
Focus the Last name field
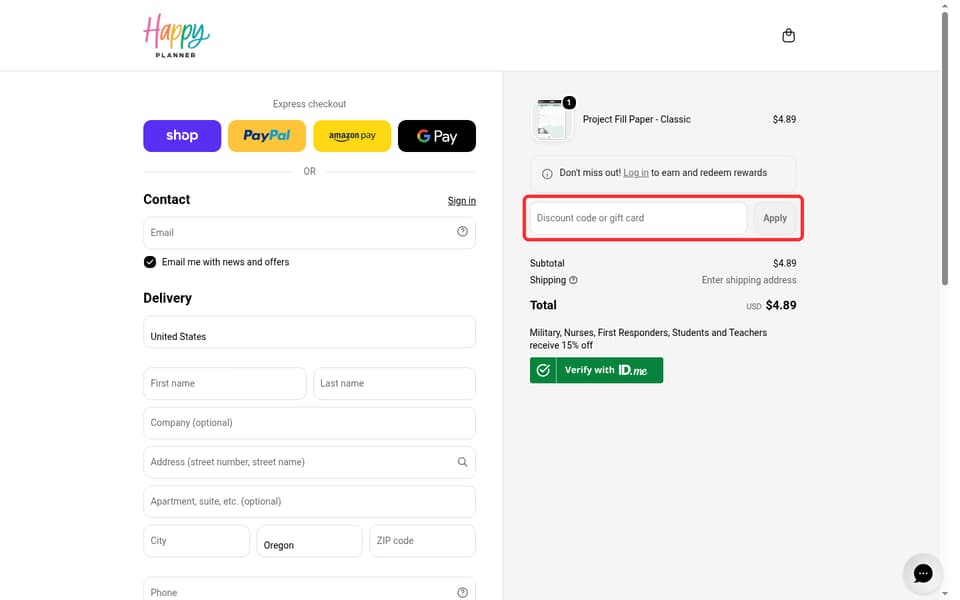pyautogui.click(x=394, y=383)
